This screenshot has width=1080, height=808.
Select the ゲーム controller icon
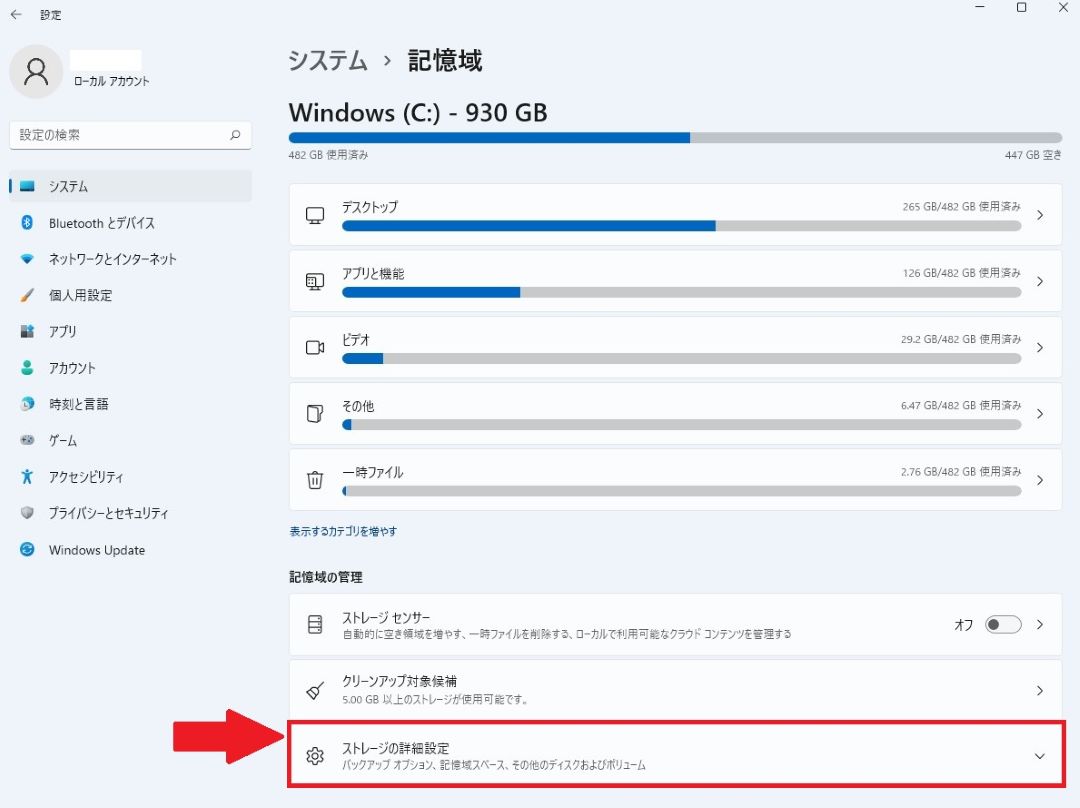(28, 440)
